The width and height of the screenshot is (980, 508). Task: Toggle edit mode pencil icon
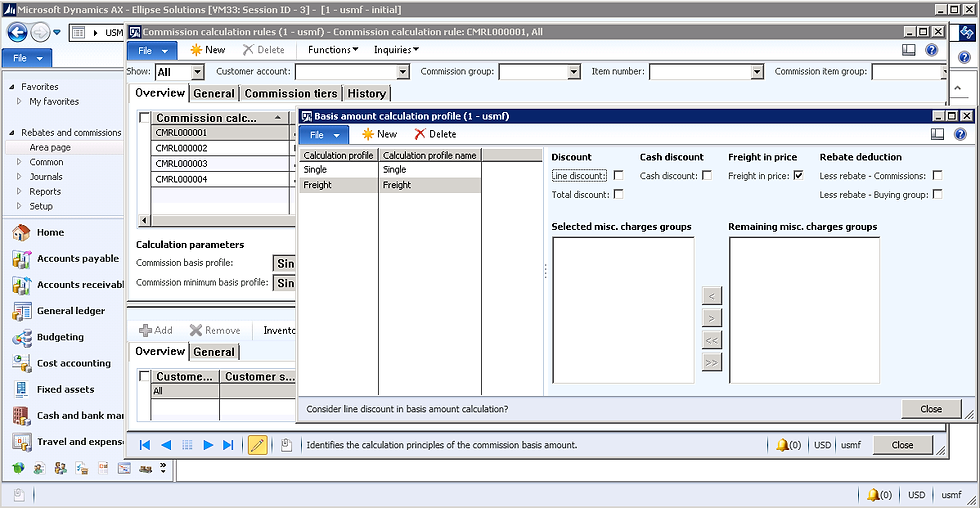(x=258, y=445)
